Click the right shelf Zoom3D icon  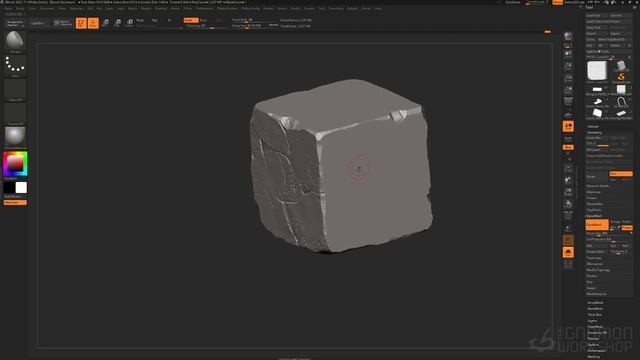[568, 192]
